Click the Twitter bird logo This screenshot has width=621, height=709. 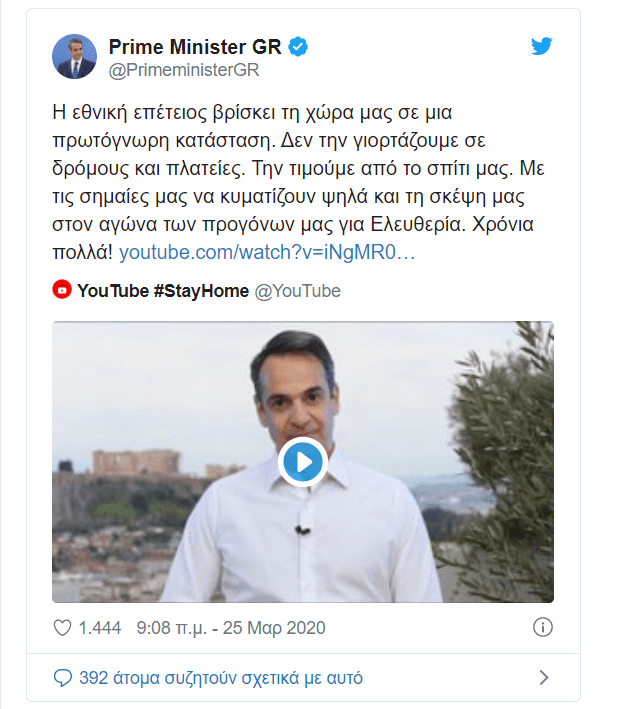(x=541, y=46)
